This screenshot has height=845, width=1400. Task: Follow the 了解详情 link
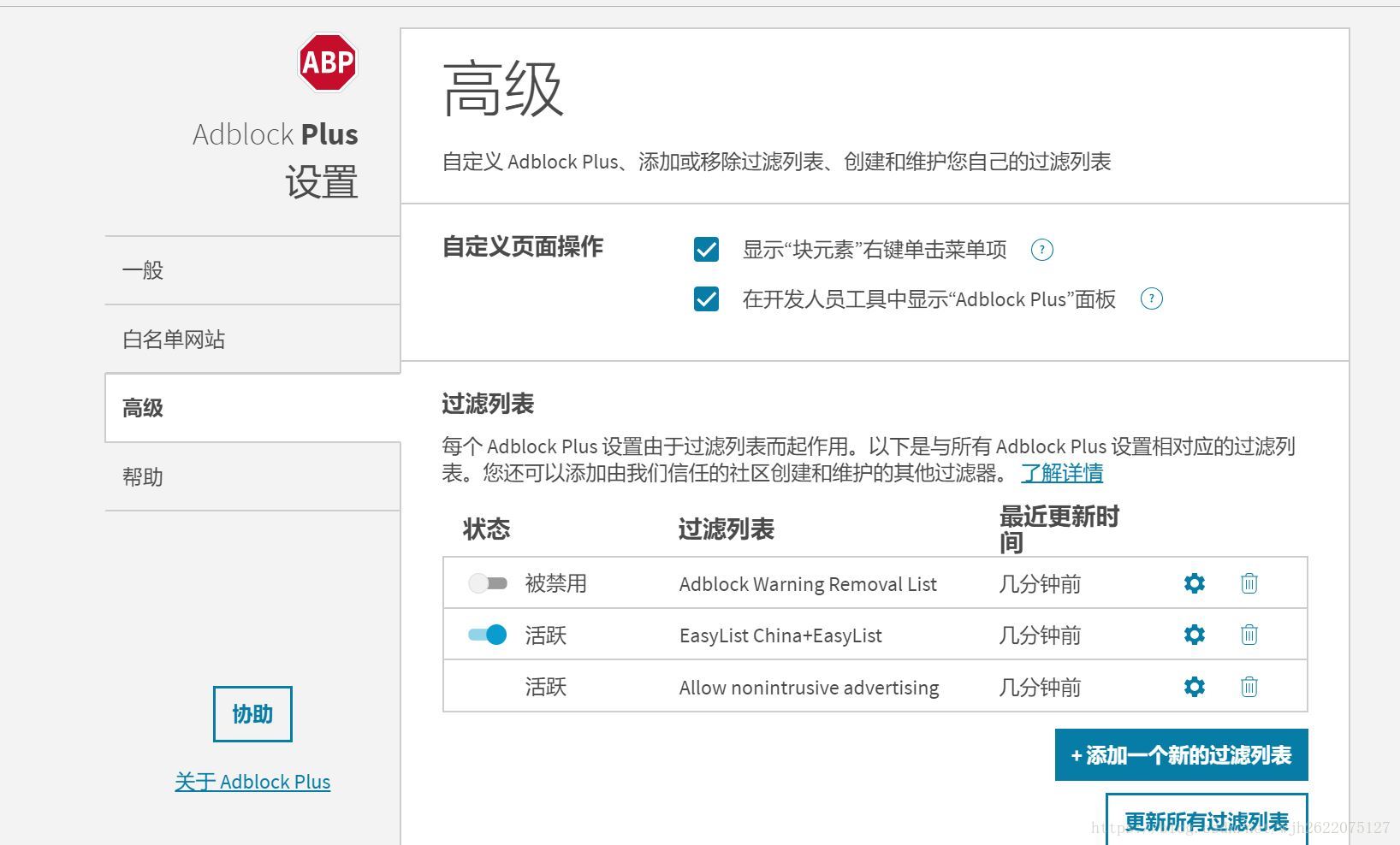pyautogui.click(x=1062, y=473)
